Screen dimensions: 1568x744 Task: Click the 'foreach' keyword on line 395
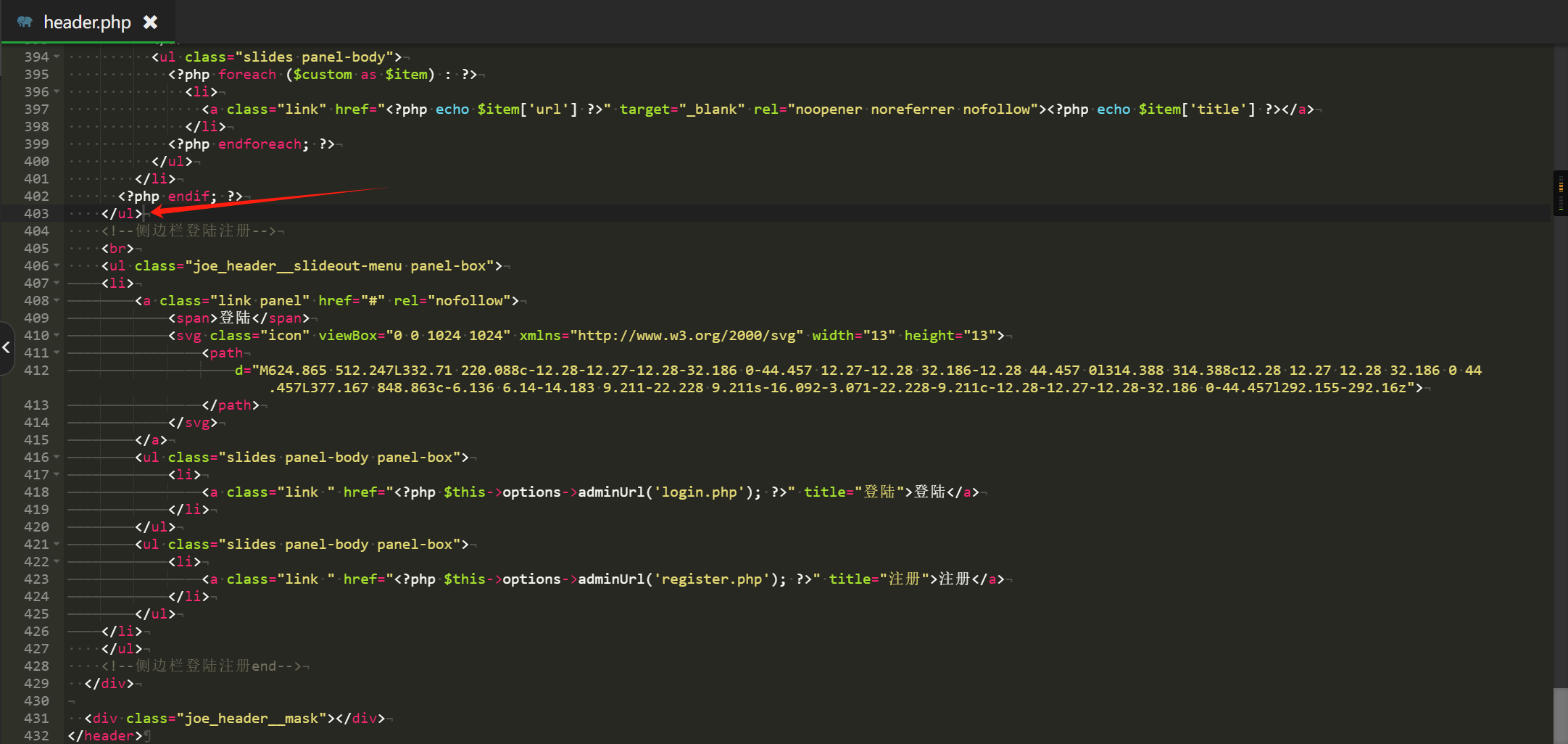(x=247, y=74)
